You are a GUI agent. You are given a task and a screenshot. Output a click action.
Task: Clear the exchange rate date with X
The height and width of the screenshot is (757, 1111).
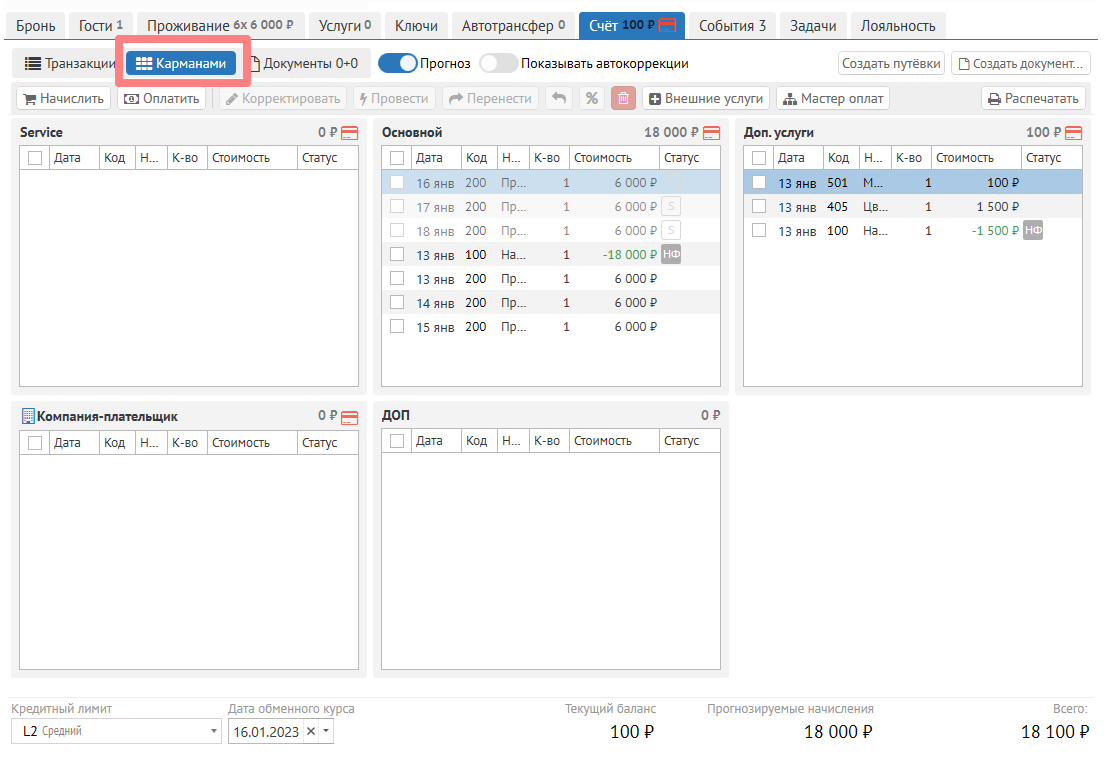[x=311, y=732]
